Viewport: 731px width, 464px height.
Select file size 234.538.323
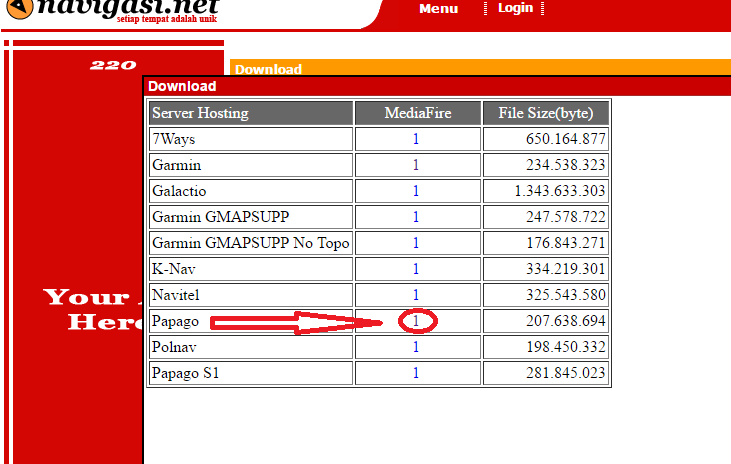[x=565, y=165]
